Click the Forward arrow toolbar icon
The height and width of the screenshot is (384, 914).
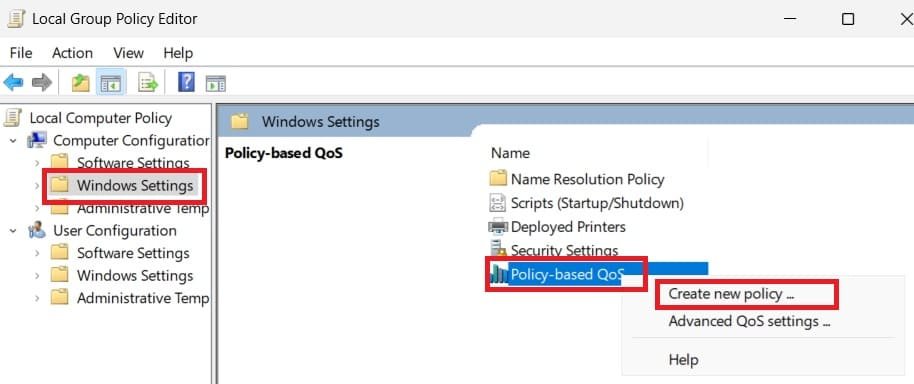coord(42,83)
